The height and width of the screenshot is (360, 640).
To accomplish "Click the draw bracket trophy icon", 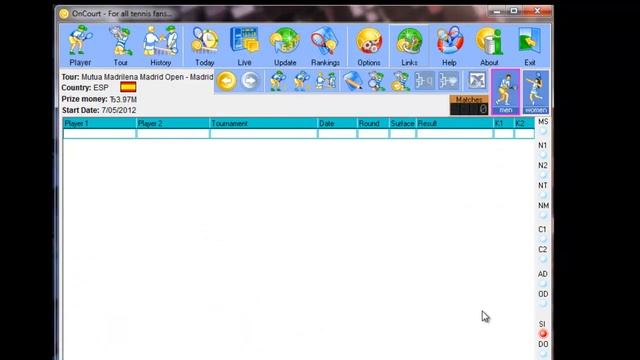I will tap(449, 81).
